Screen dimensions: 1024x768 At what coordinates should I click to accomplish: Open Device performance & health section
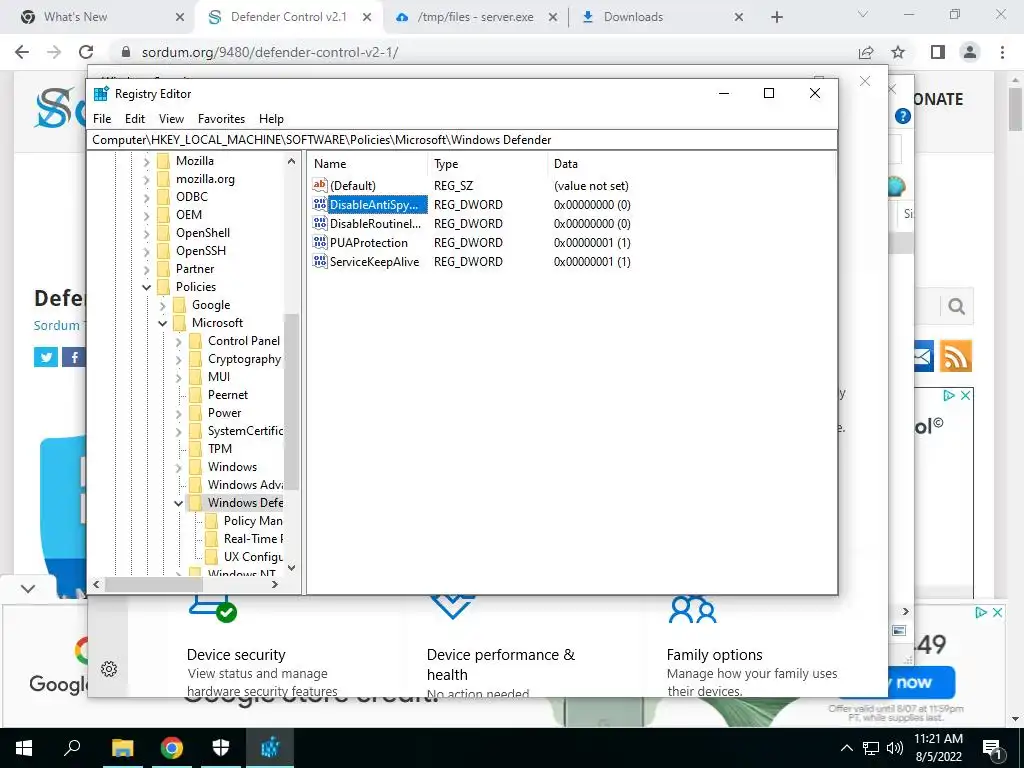(500, 664)
